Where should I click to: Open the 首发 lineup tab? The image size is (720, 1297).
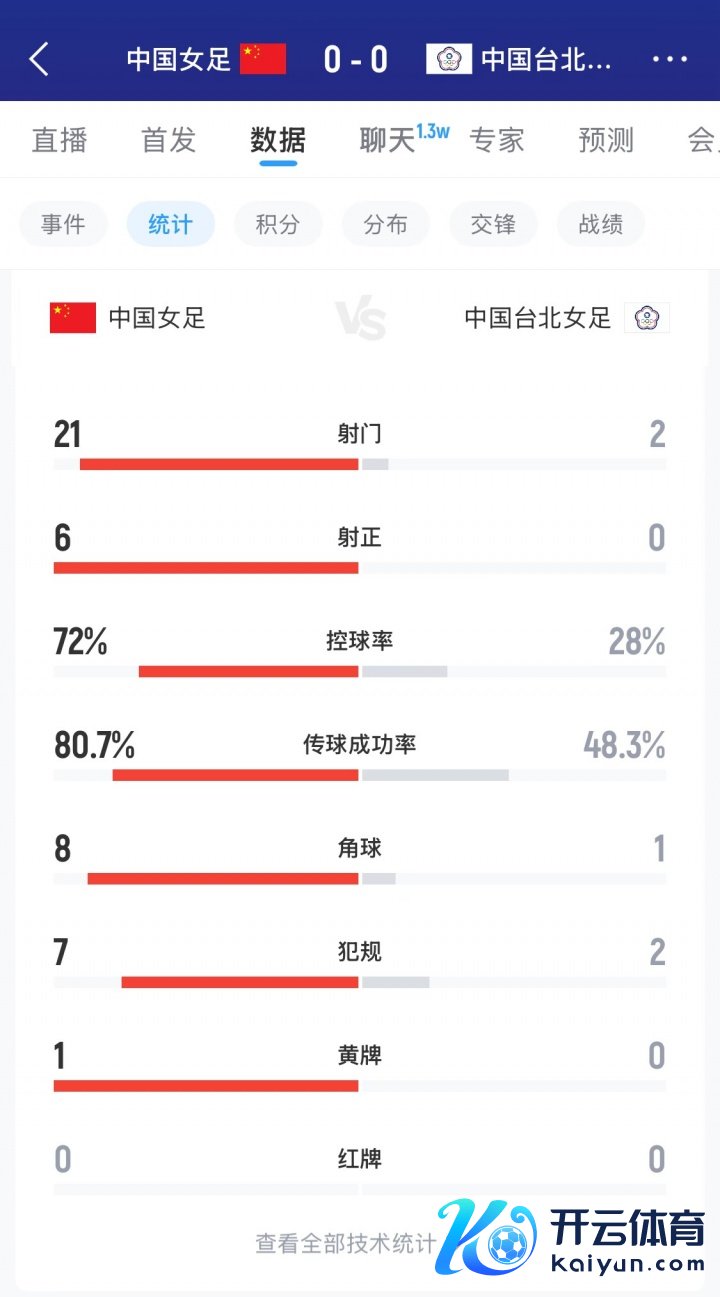pyautogui.click(x=169, y=140)
